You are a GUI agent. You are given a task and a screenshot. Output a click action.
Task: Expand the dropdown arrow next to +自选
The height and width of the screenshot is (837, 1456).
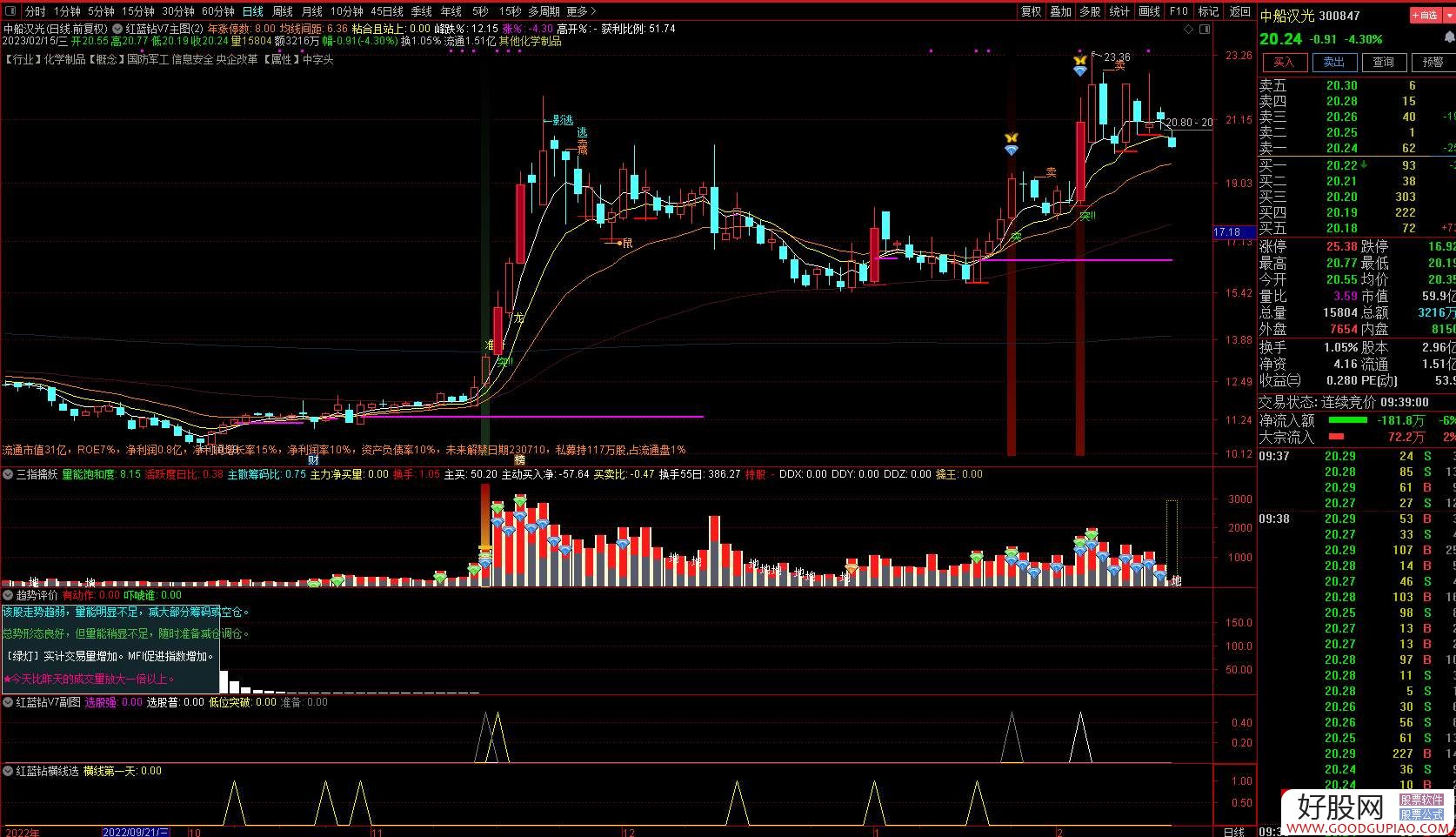click(x=1447, y=15)
